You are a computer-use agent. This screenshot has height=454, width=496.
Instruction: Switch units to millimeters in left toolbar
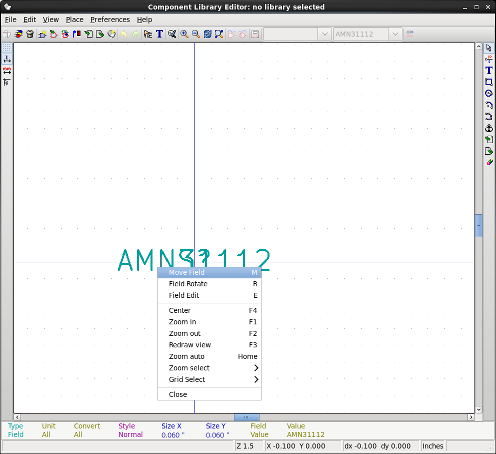point(7,71)
